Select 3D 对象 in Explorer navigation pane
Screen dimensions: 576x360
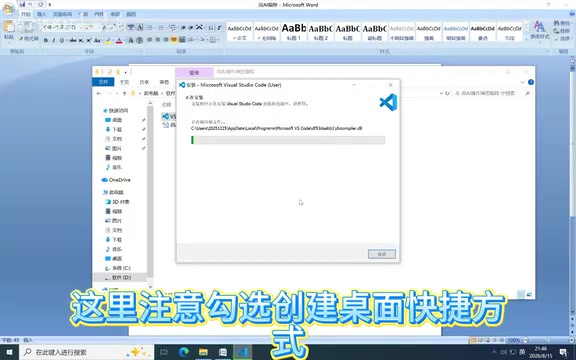point(118,202)
